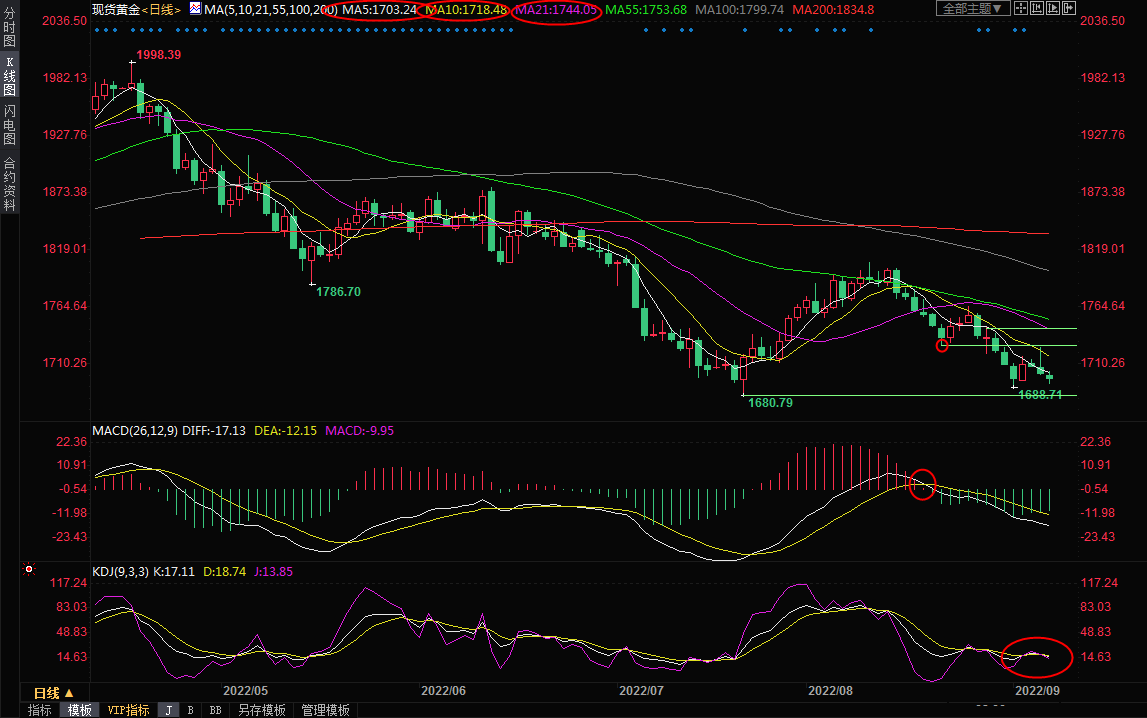Open the 闪电图 tab
This screenshot has width=1147, height=718.
[x=9, y=125]
